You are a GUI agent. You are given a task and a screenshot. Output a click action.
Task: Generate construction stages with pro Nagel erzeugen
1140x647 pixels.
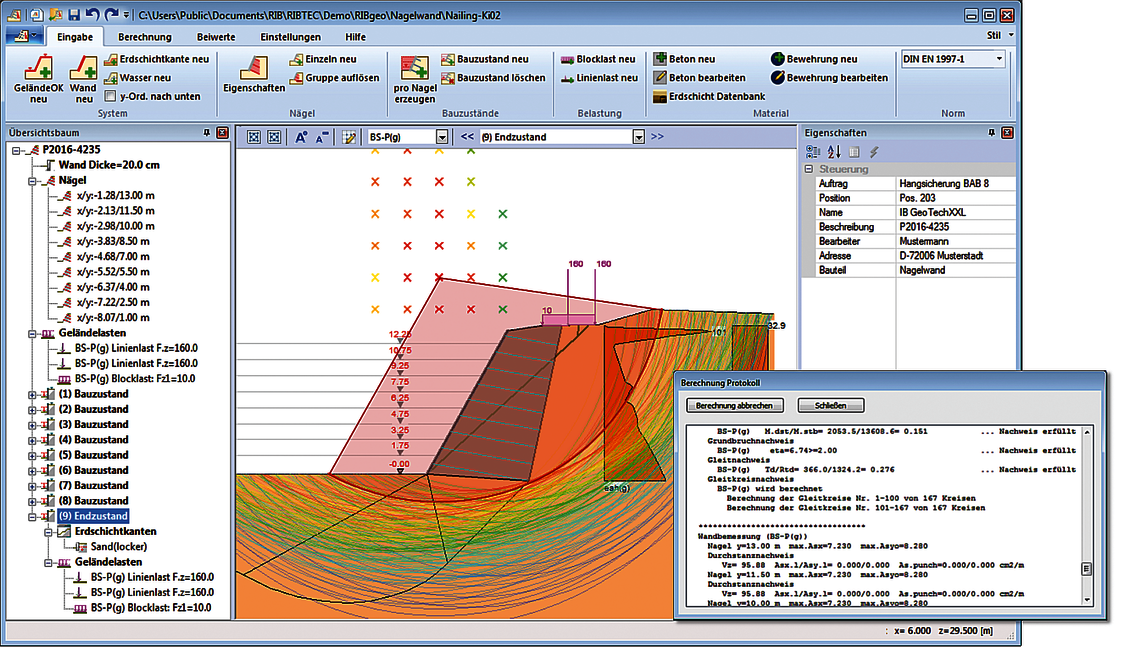tap(414, 79)
